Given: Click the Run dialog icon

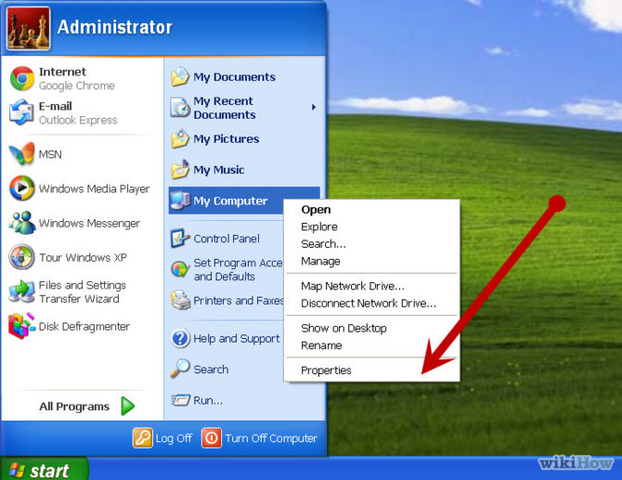Looking at the screenshot, I should (x=180, y=400).
